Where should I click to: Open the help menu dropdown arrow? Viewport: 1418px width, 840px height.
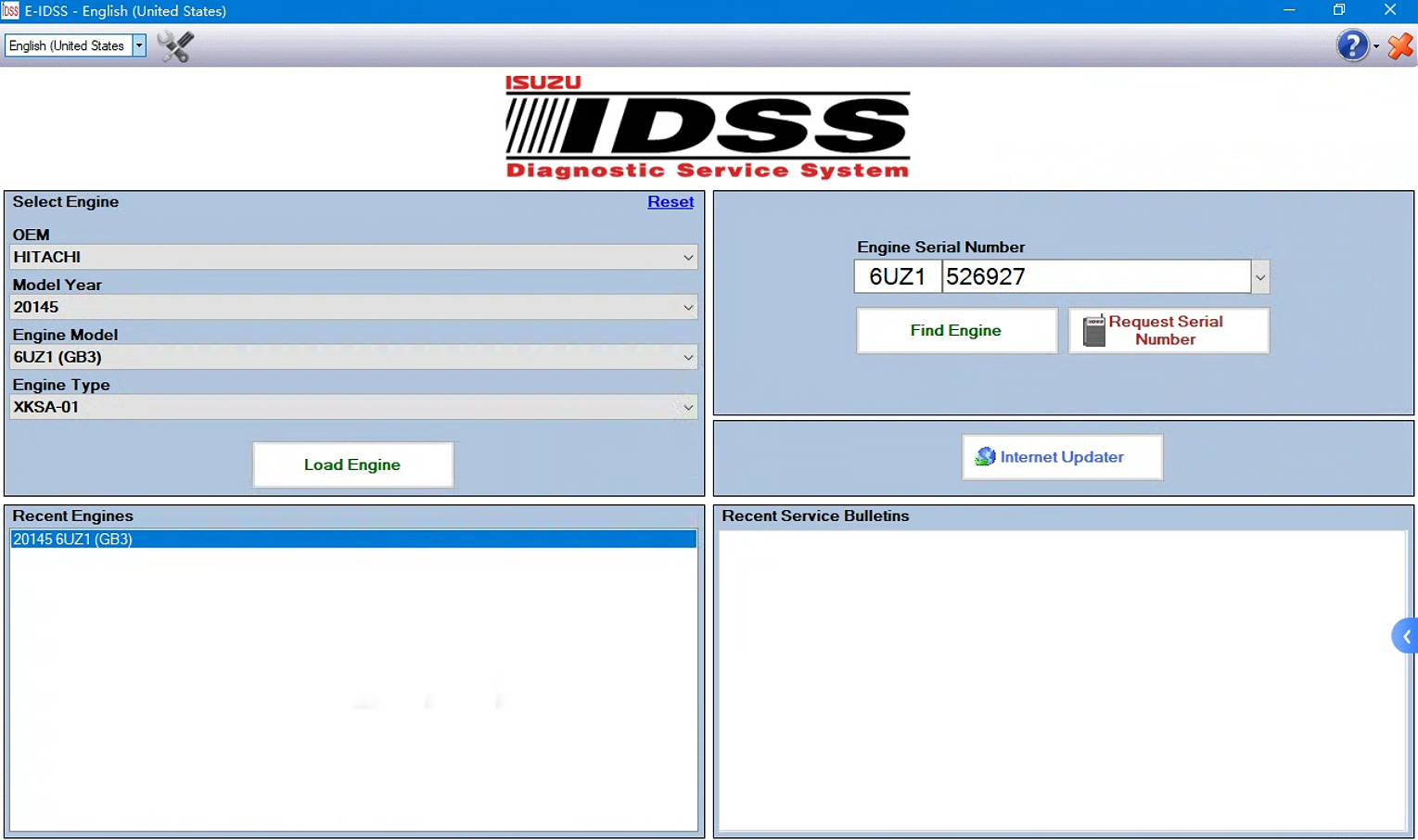(1376, 46)
